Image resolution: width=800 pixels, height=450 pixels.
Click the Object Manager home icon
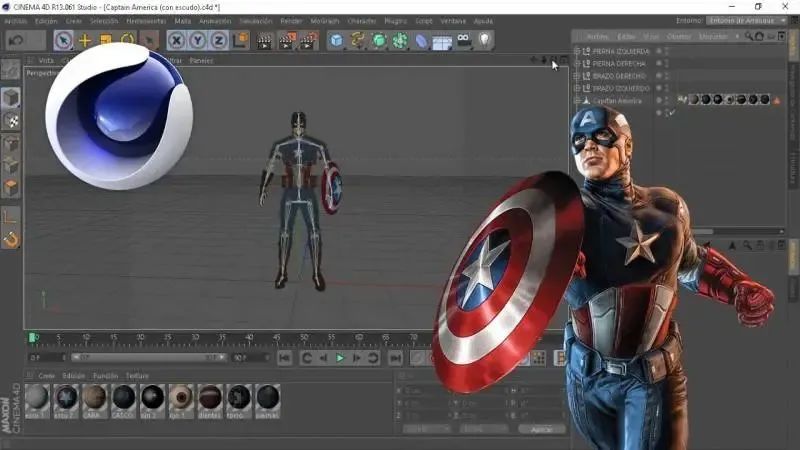click(x=759, y=36)
